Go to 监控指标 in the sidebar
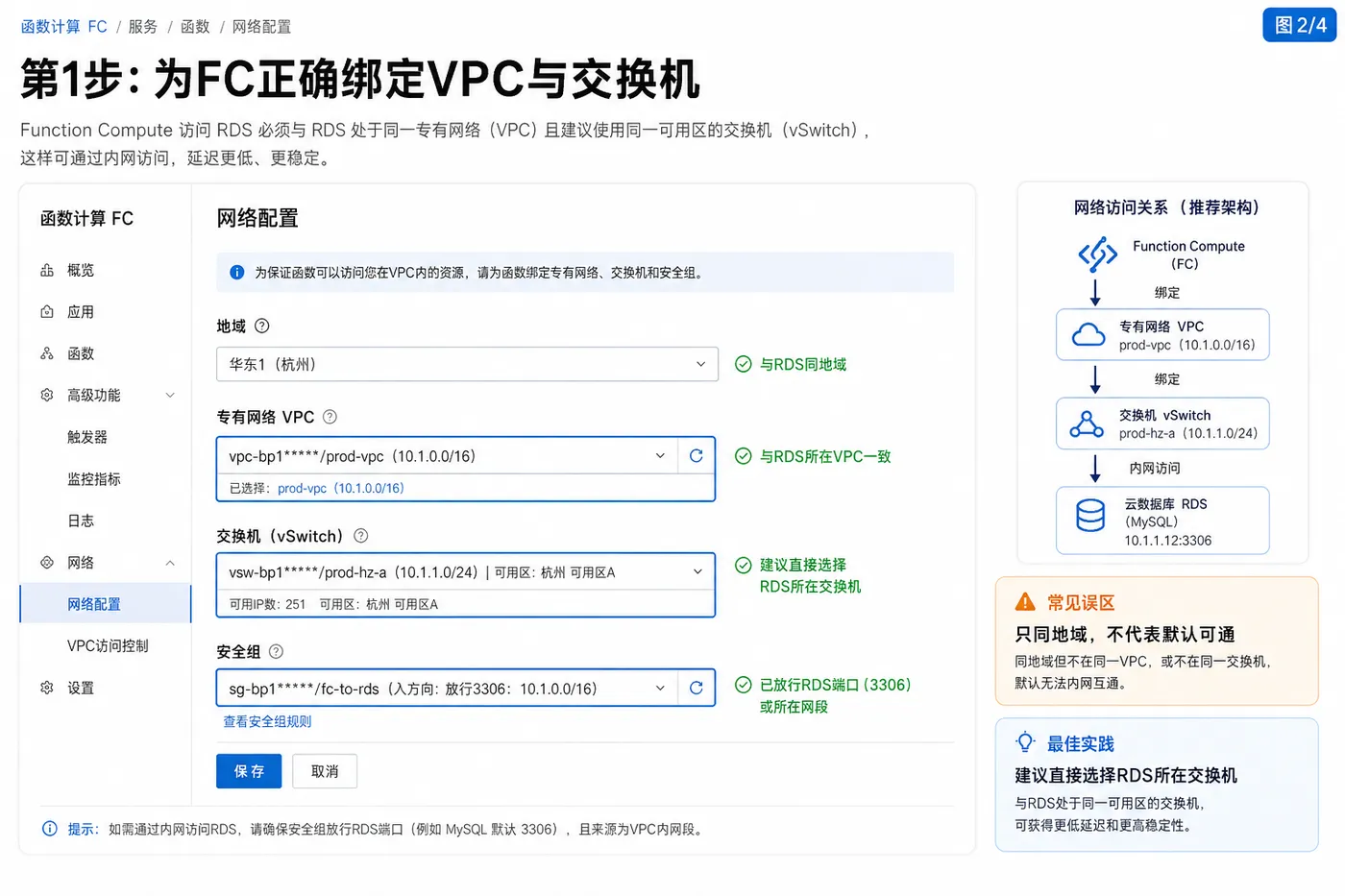1345x896 pixels. (x=94, y=479)
